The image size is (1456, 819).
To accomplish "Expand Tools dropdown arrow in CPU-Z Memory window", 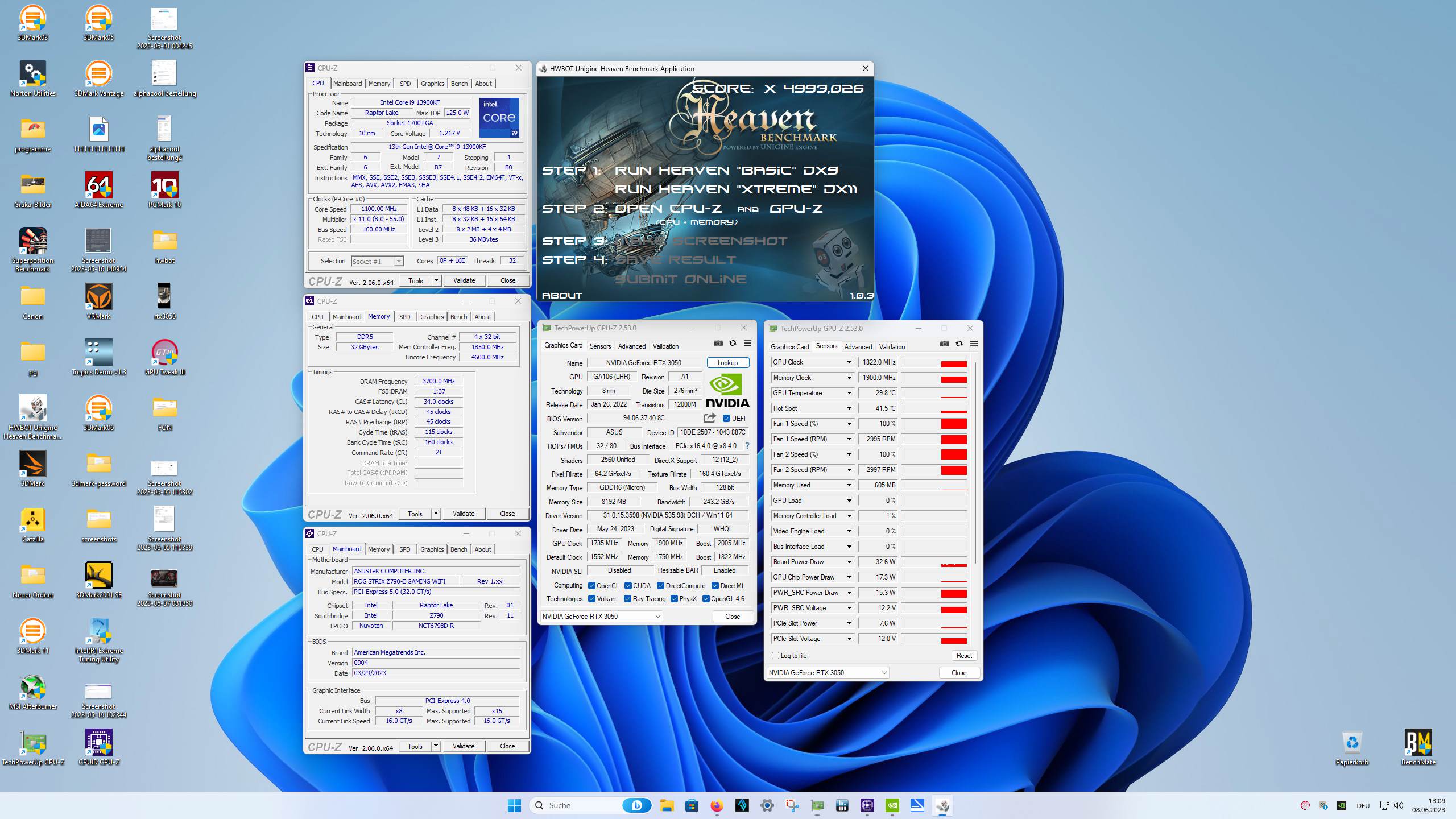I will 436,514.
